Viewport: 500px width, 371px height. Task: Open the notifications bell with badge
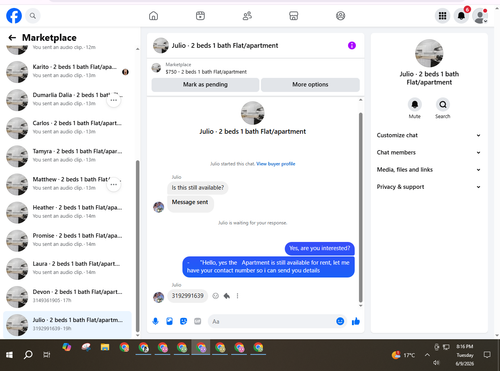click(461, 16)
